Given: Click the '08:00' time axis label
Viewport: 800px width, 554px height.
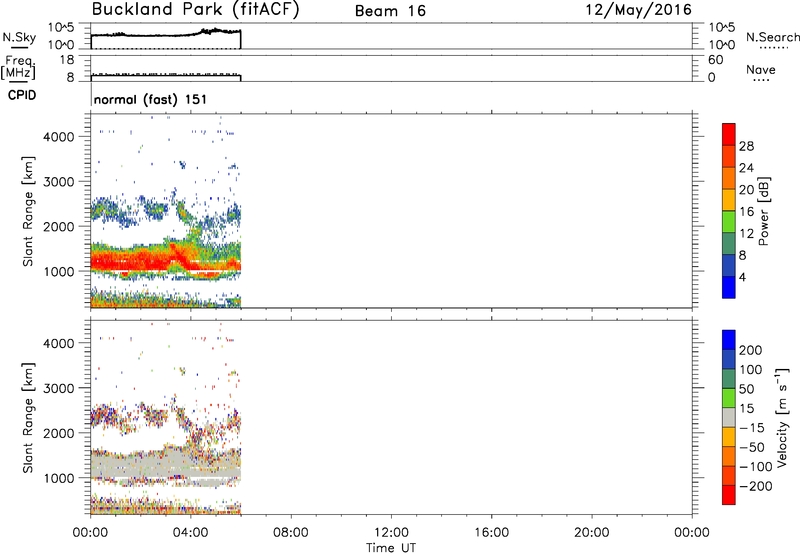Looking at the screenshot, I should 291,533.
